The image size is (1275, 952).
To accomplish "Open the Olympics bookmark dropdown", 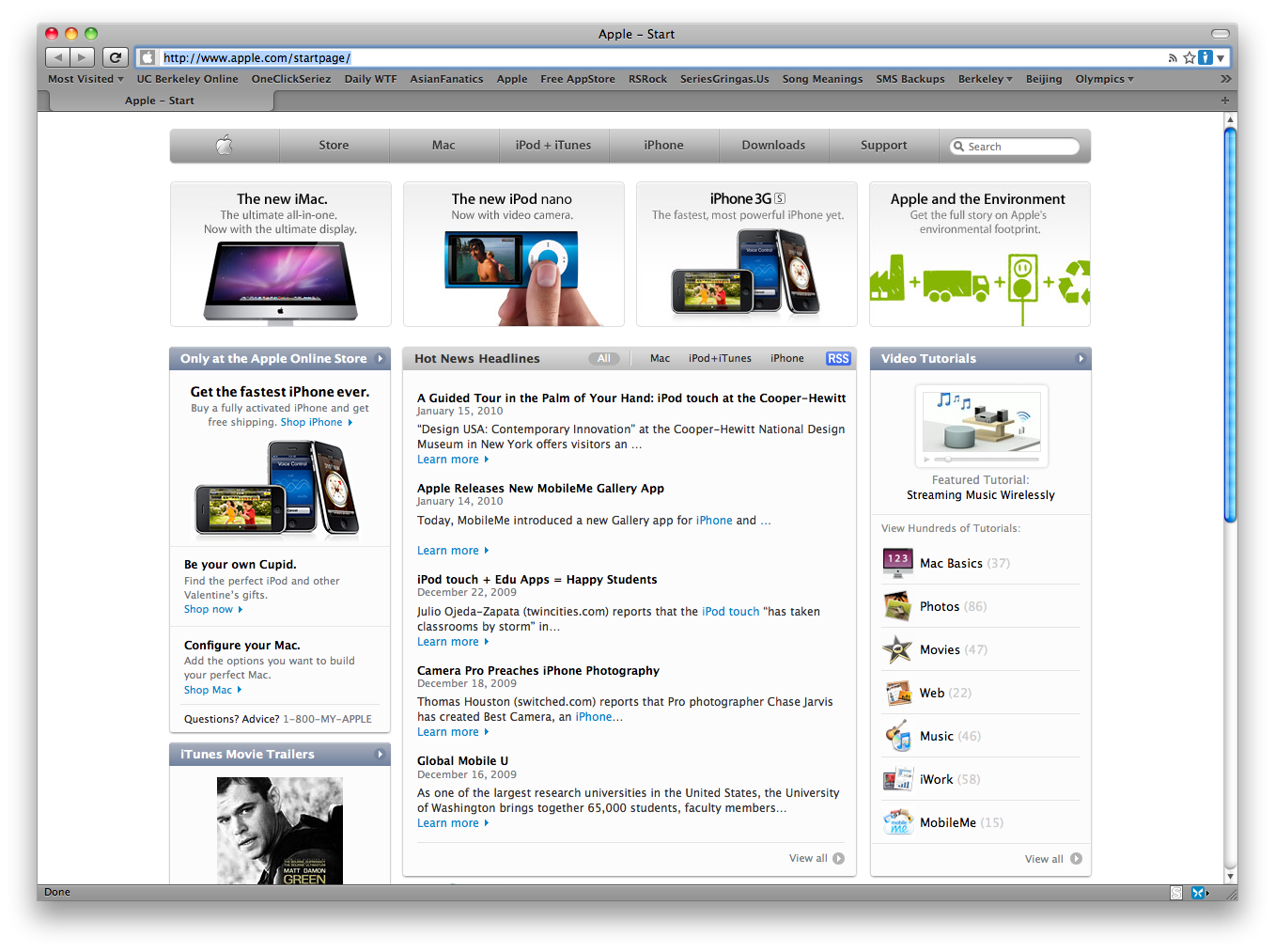I will click(1103, 79).
